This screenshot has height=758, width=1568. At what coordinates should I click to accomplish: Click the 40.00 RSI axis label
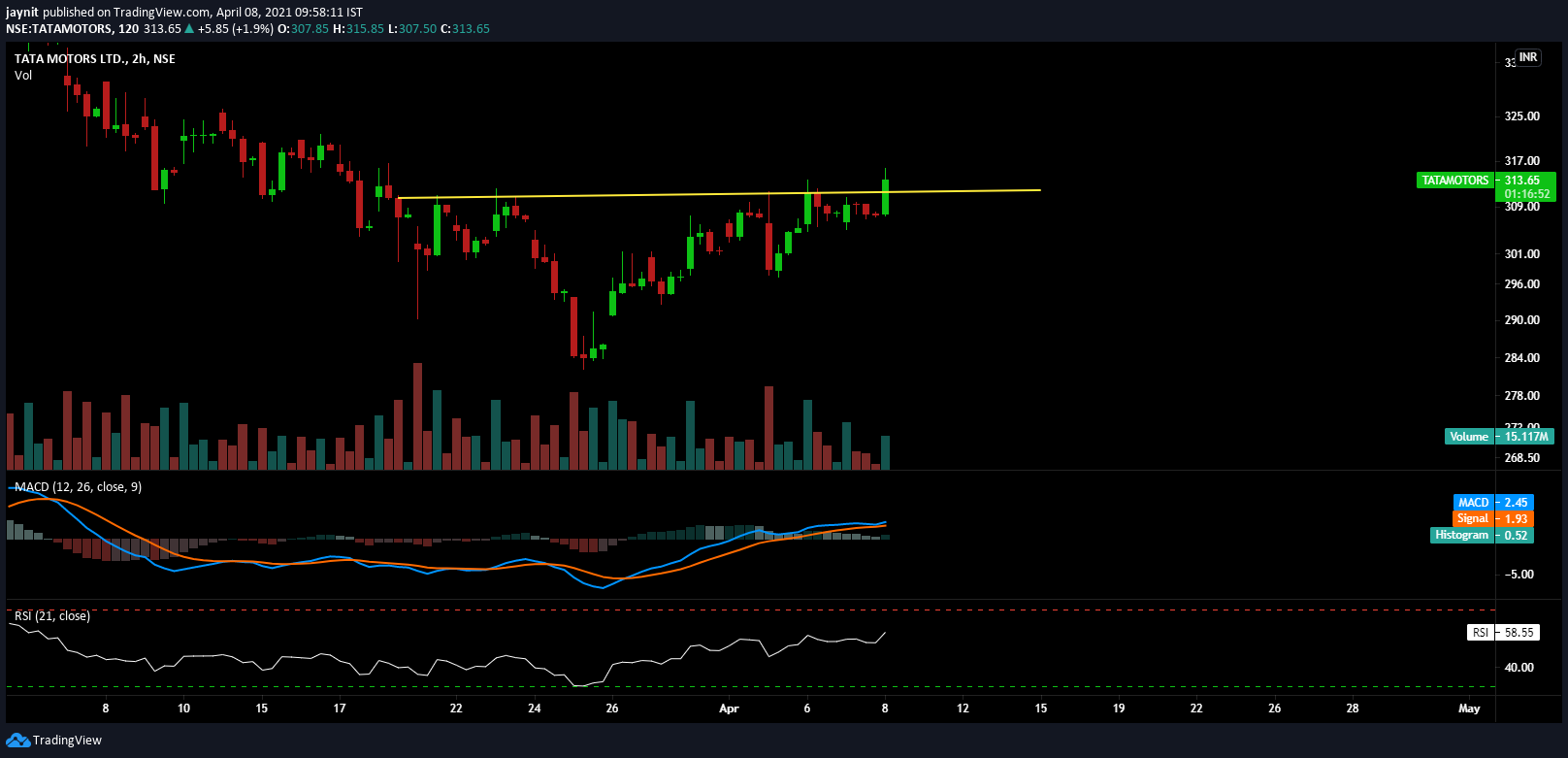coord(1519,668)
